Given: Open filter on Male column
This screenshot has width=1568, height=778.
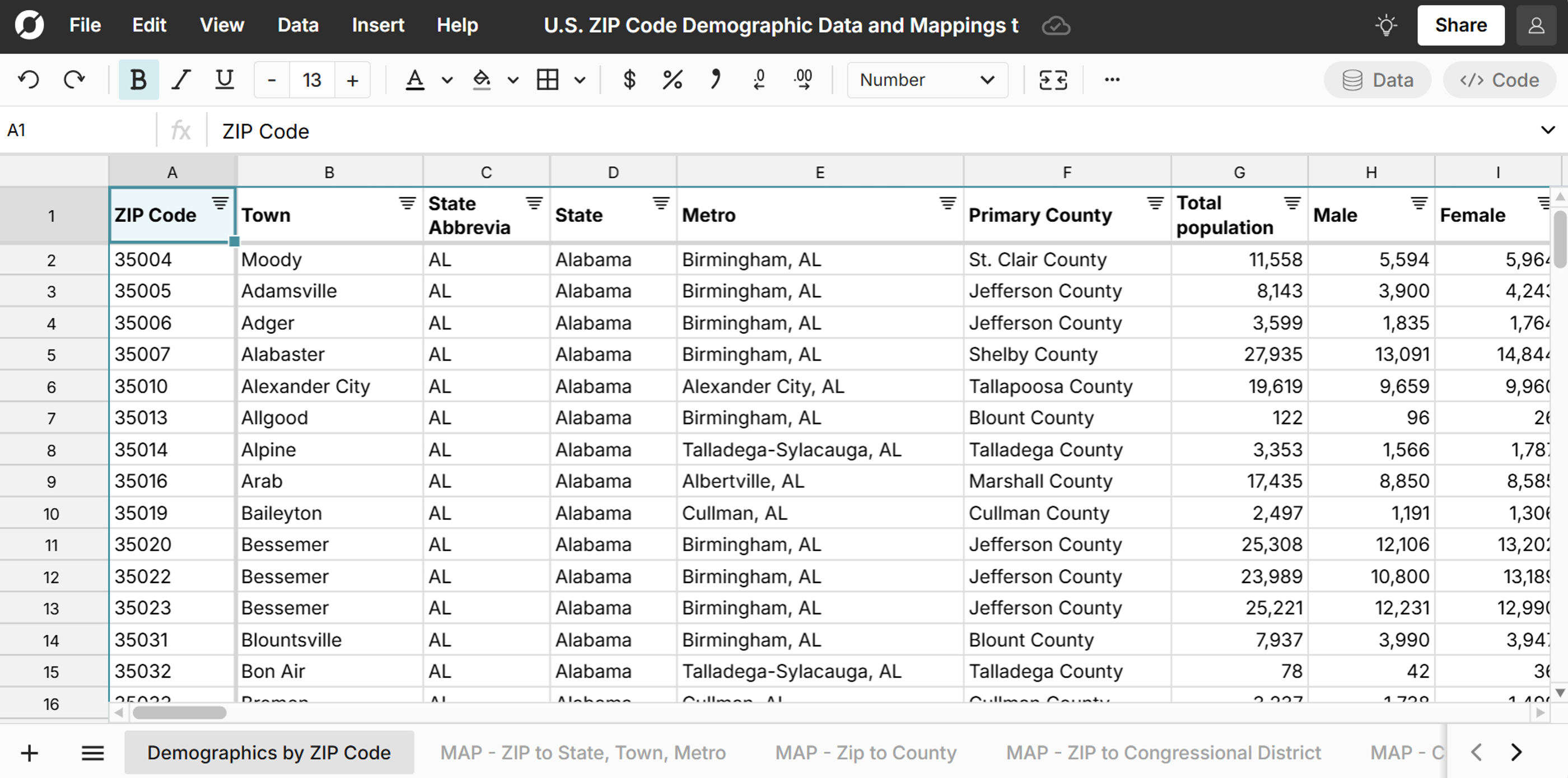Looking at the screenshot, I should coord(1419,203).
